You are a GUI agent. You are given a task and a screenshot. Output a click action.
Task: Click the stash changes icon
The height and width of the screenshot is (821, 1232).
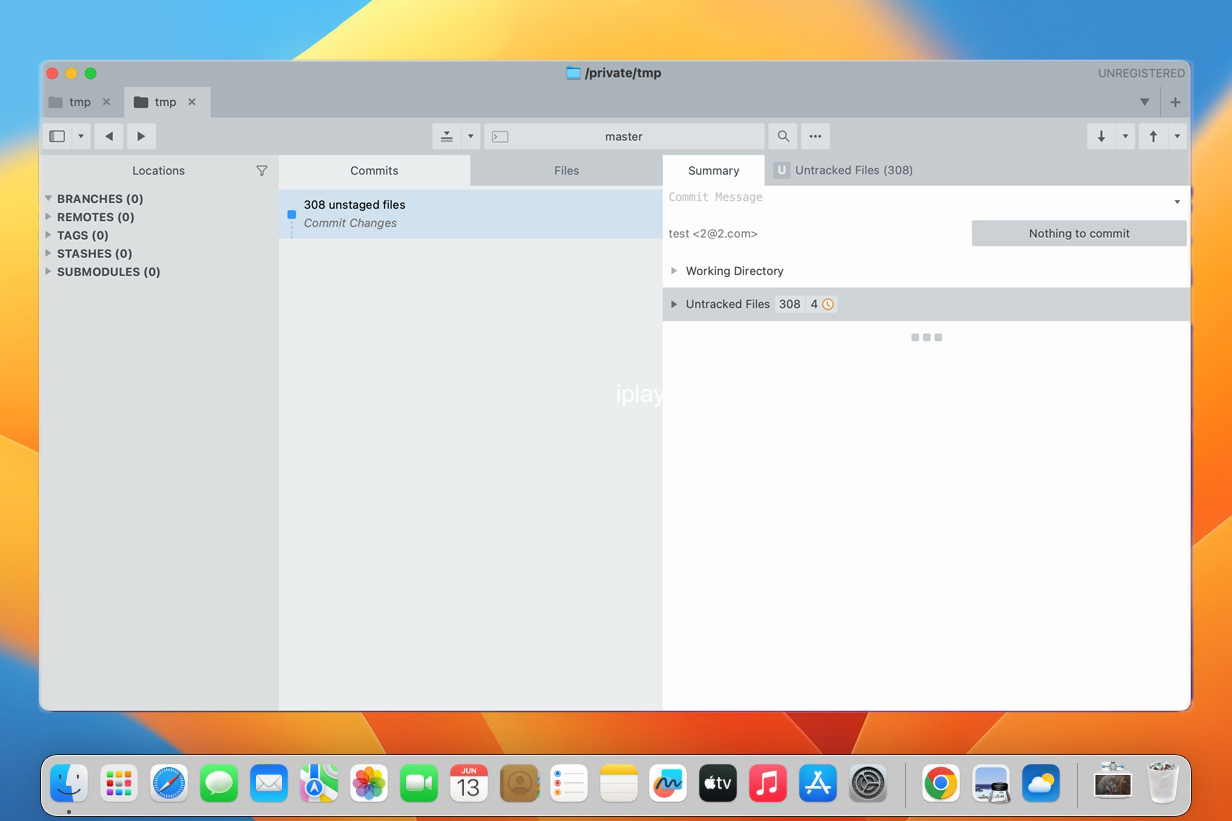coord(447,136)
